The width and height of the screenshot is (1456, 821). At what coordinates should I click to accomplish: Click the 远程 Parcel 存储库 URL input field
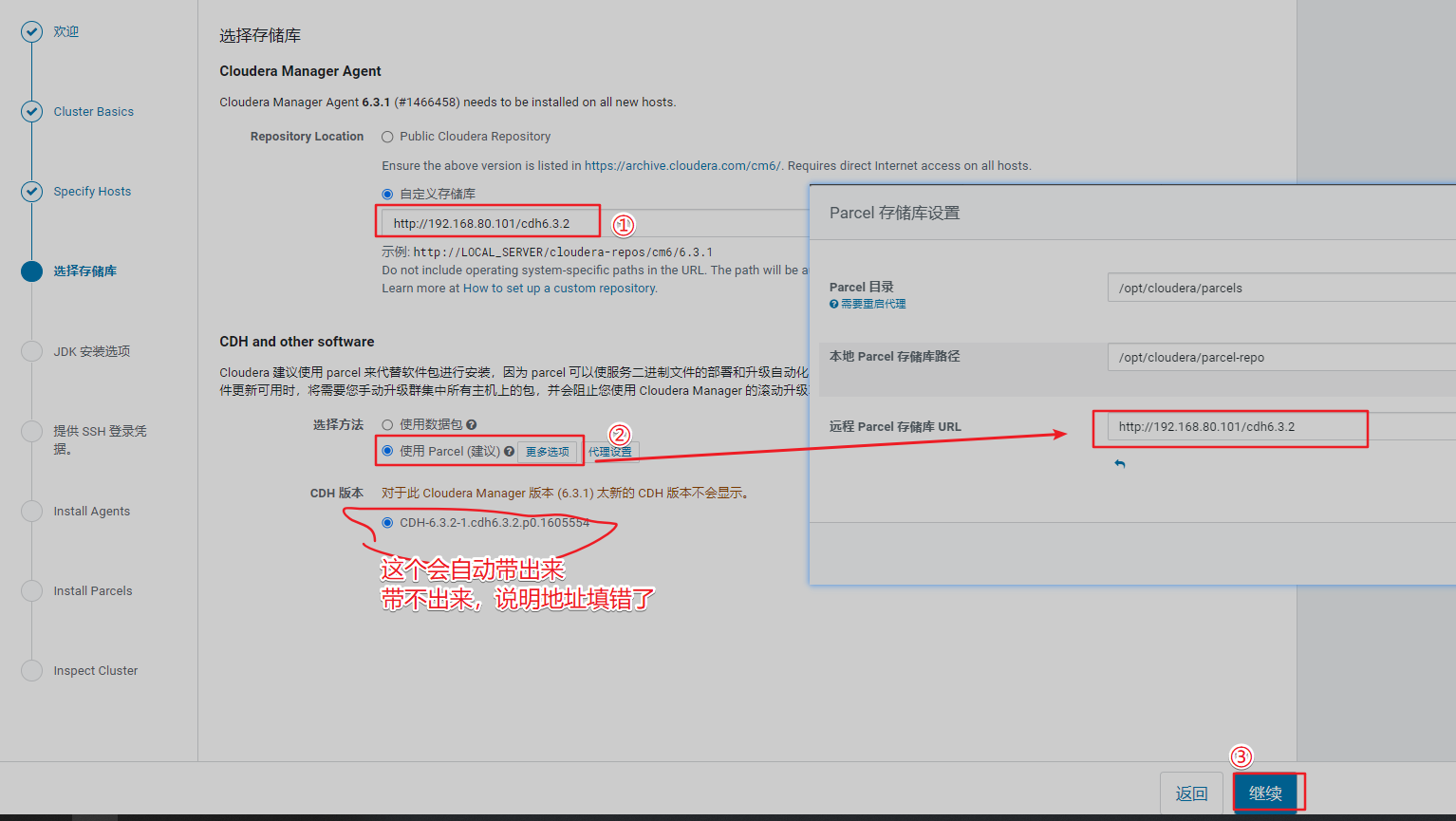coord(1281,426)
